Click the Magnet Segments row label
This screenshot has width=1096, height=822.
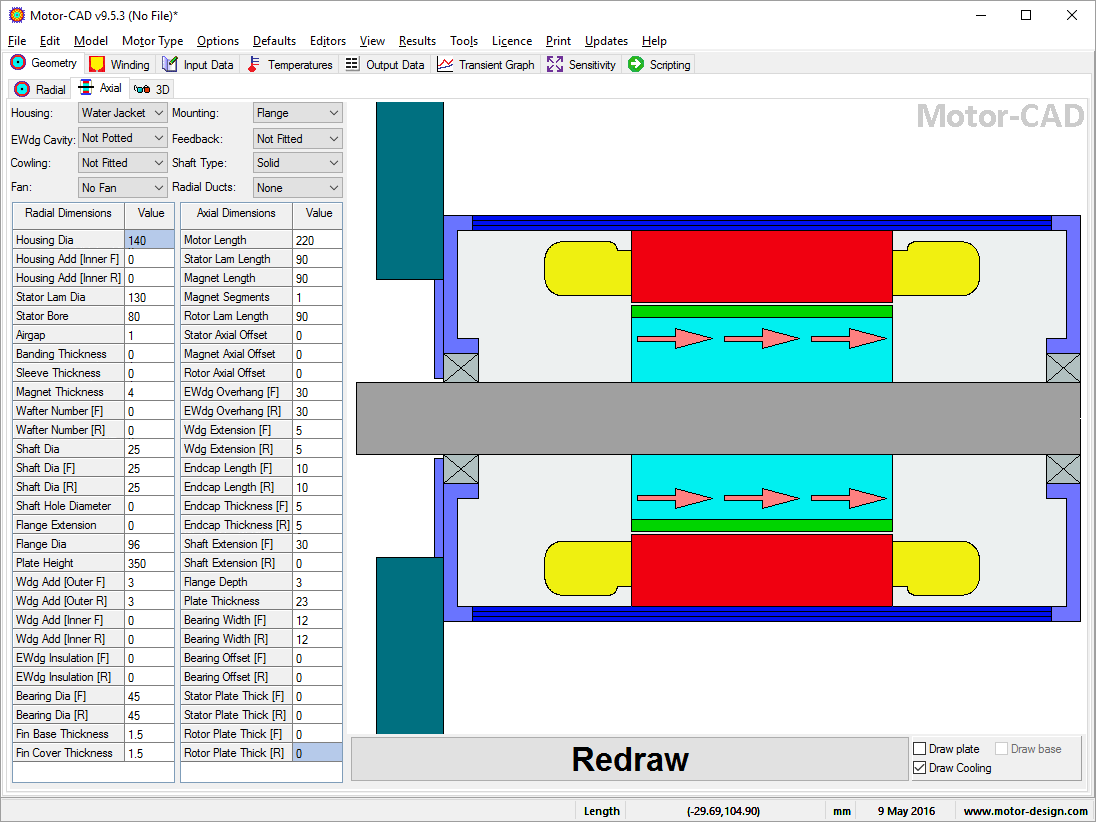click(x=236, y=297)
